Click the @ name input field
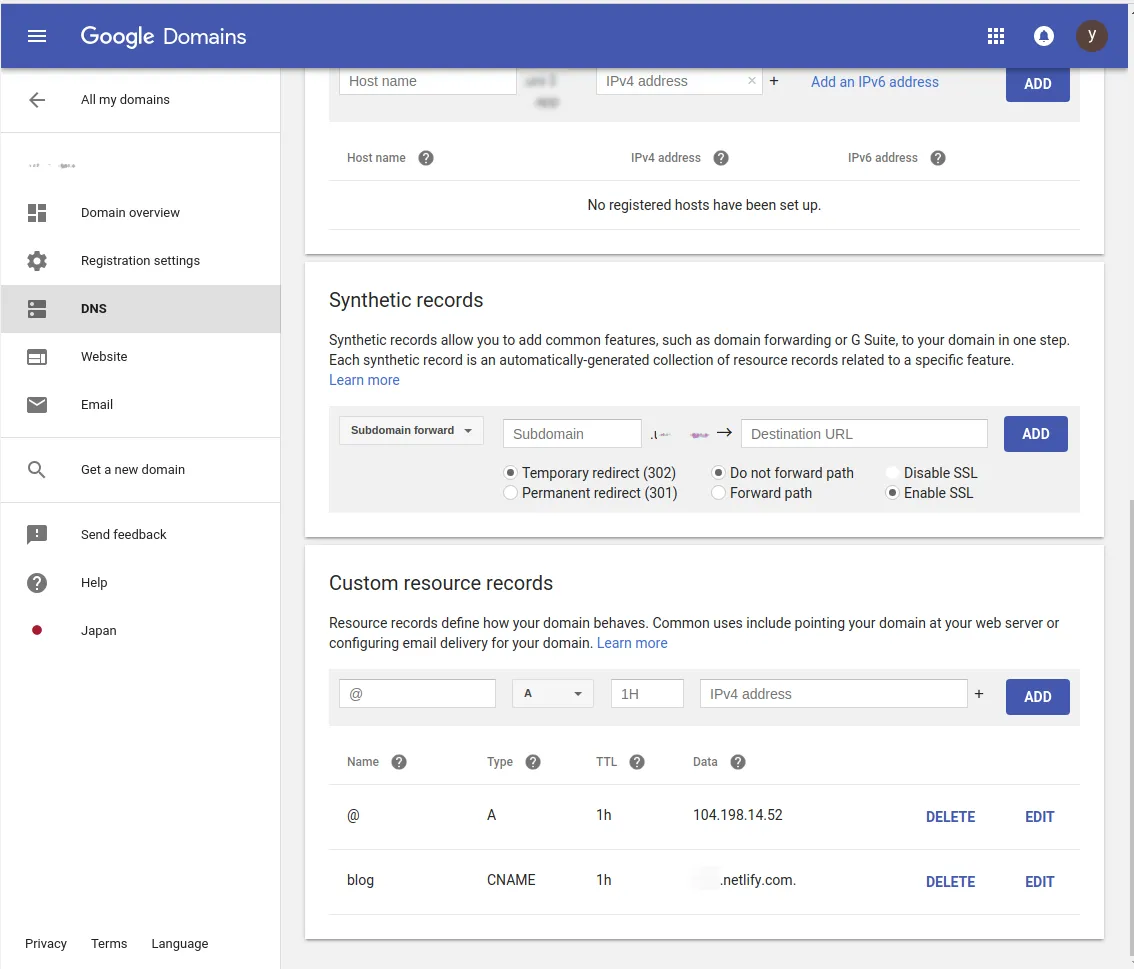Viewport: 1134px width, 969px height. click(x=417, y=693)
